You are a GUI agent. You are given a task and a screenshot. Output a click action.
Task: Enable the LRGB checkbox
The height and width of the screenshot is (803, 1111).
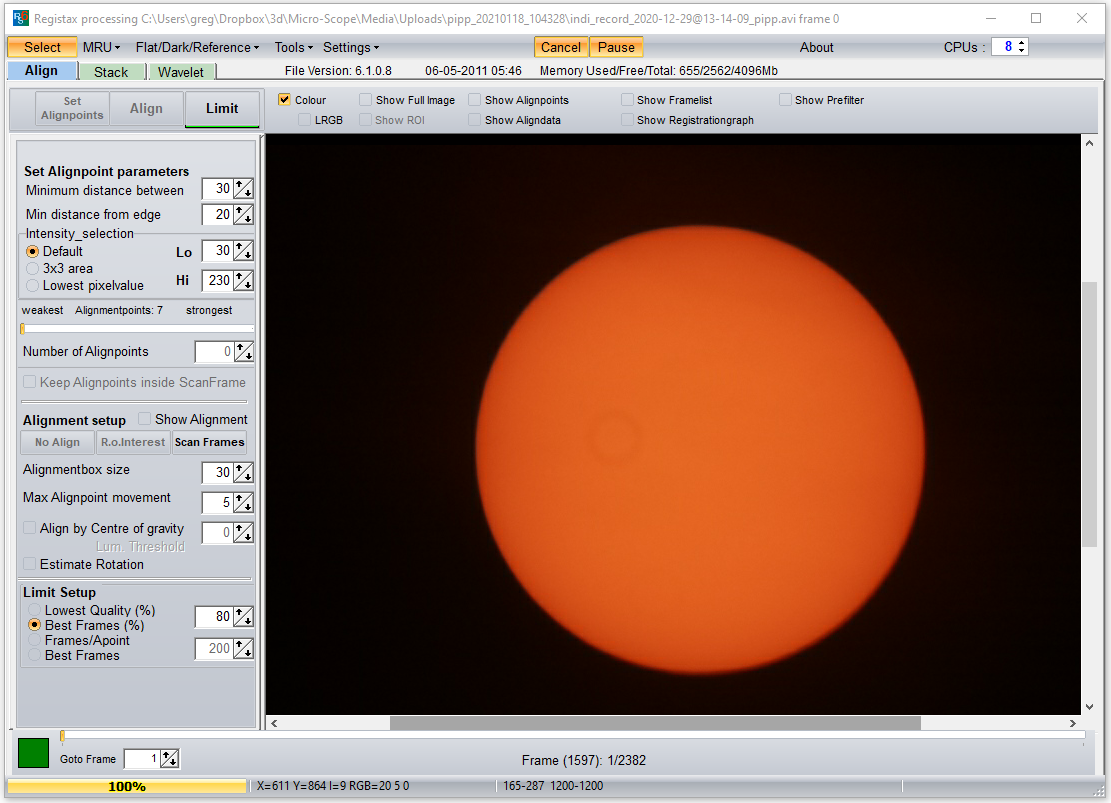(x=304, y=120)
